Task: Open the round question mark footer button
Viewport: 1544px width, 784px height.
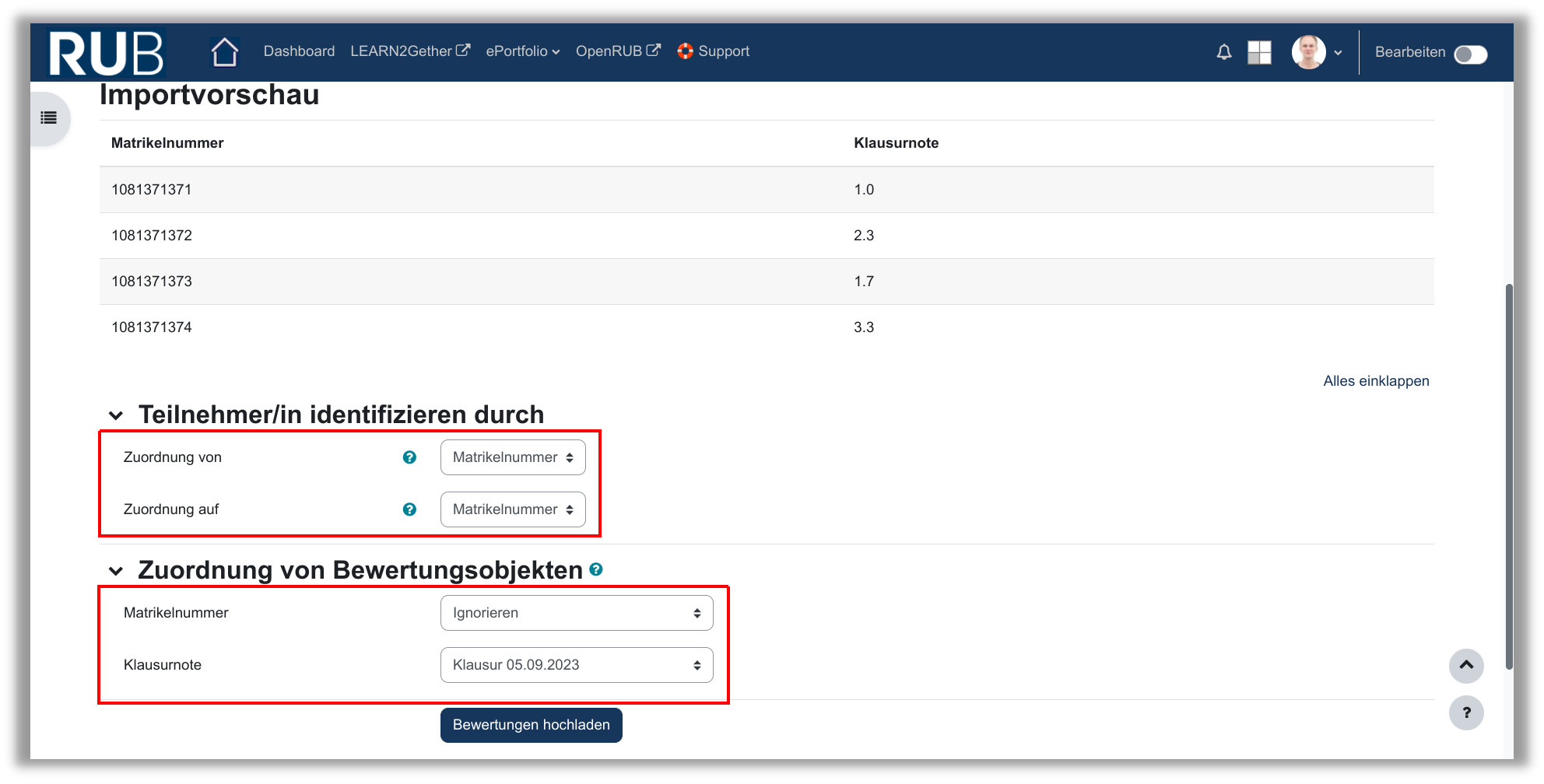Action: coord(1465,712)
